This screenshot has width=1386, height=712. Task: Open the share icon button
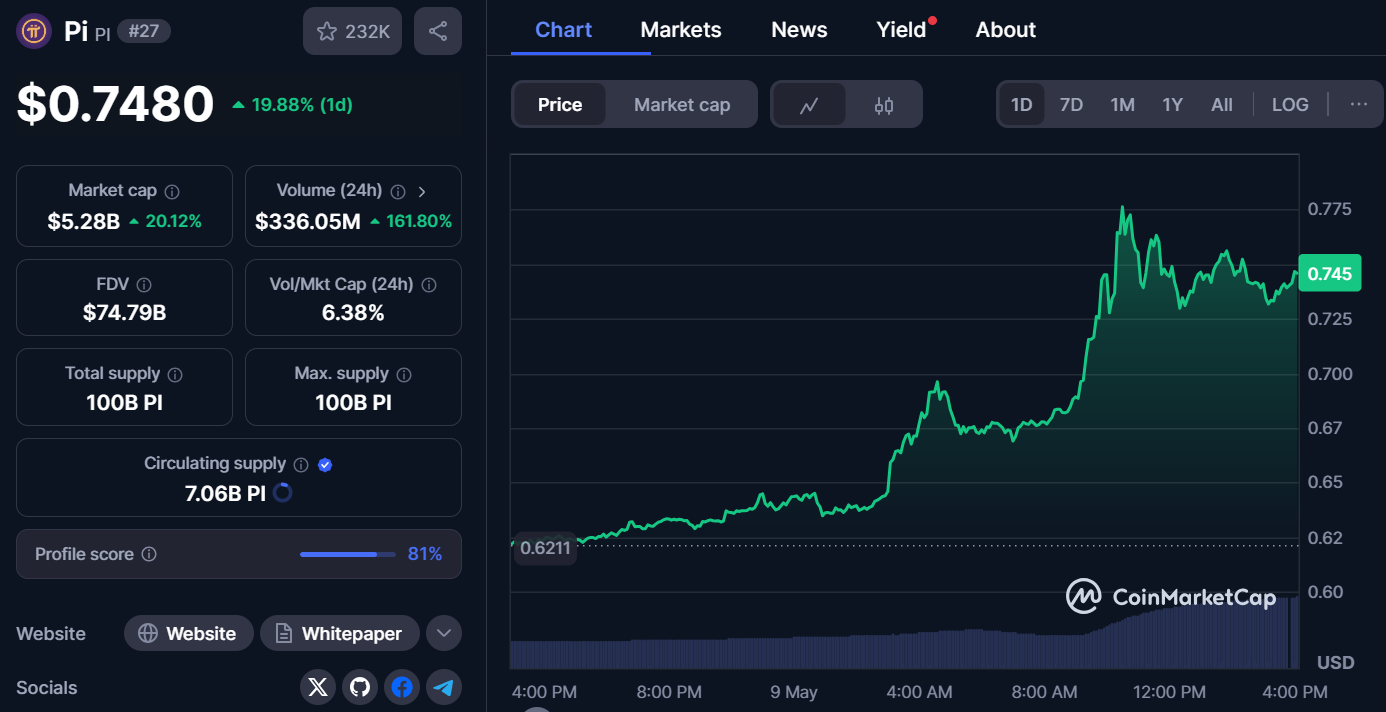click(438, 31)
